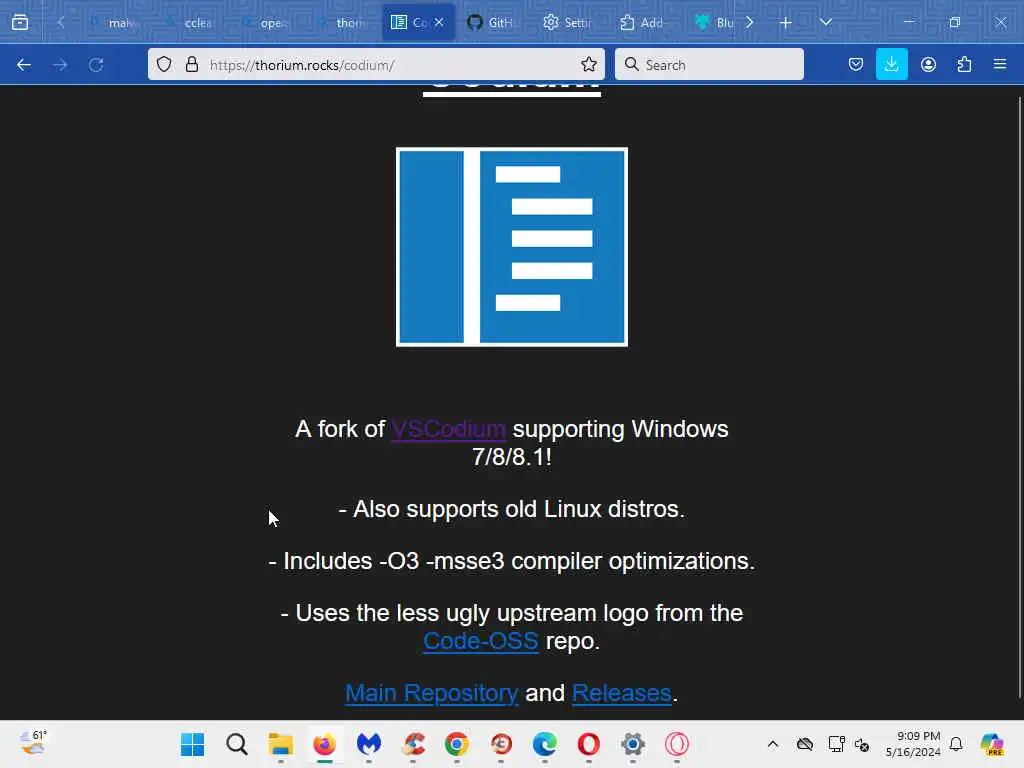Image resolution: width=1024 pixels, height=768 pixels.
Task: Open File Explorer from the taskbar
Action: [281, 744]
